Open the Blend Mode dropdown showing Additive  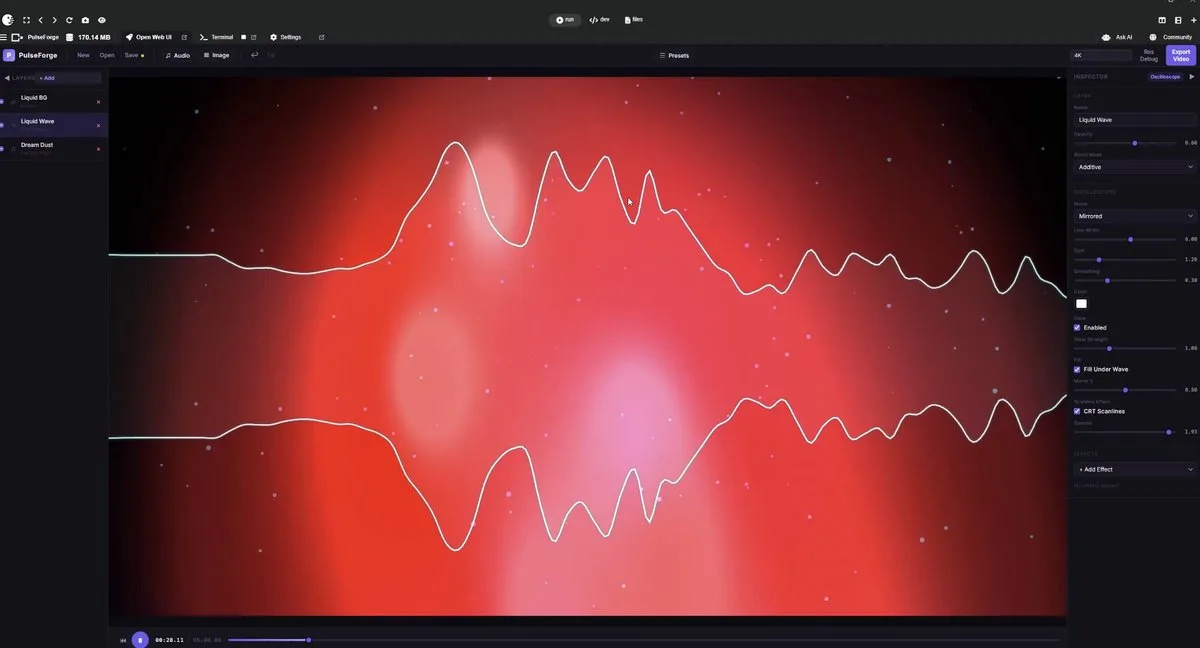pos(1135,167)
